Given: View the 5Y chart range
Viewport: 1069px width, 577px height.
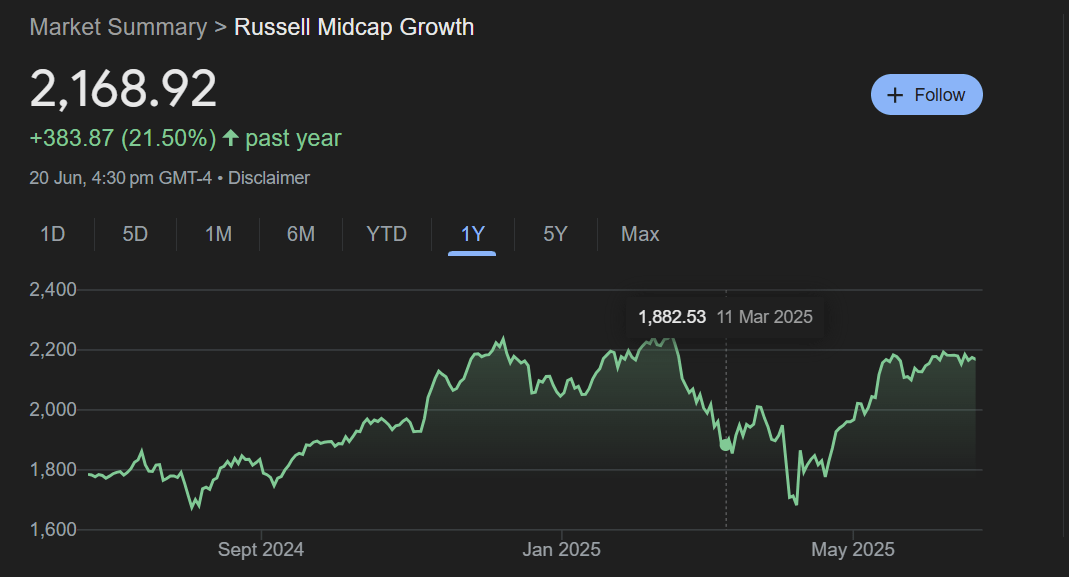Looking at the screenshot, I should pyautogui.click(x=555, y=234).
